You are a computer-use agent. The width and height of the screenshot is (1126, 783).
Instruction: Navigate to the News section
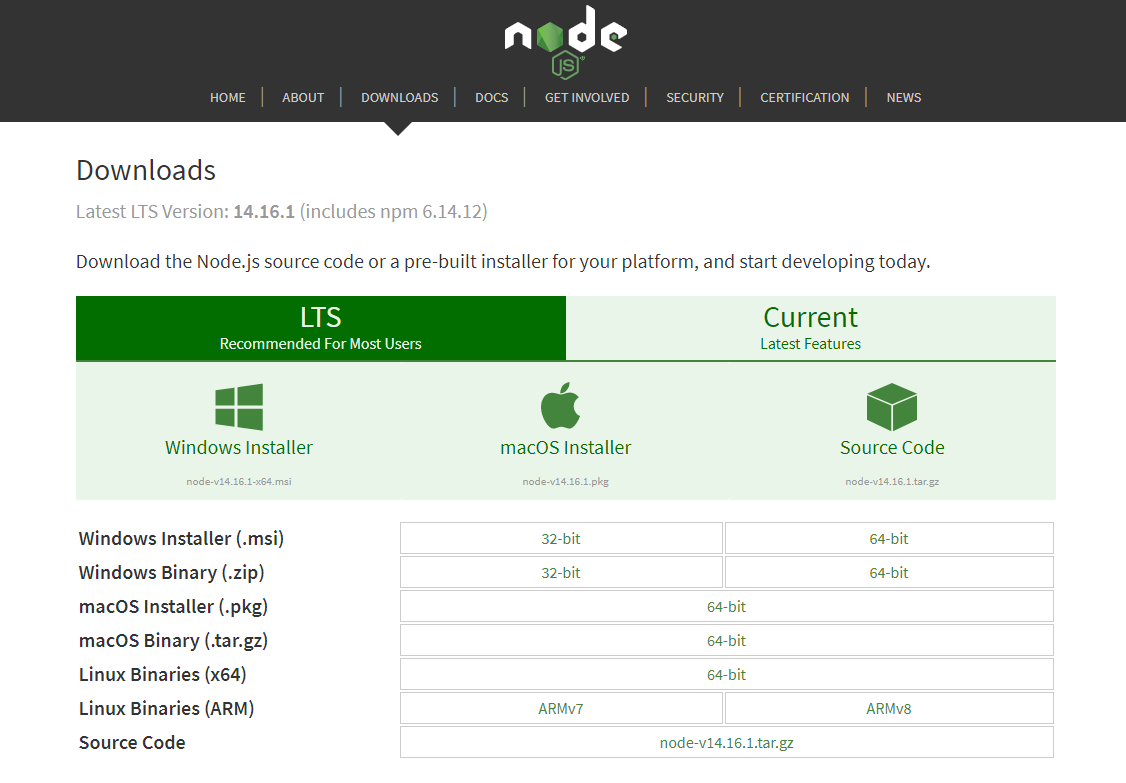(903, 98)
